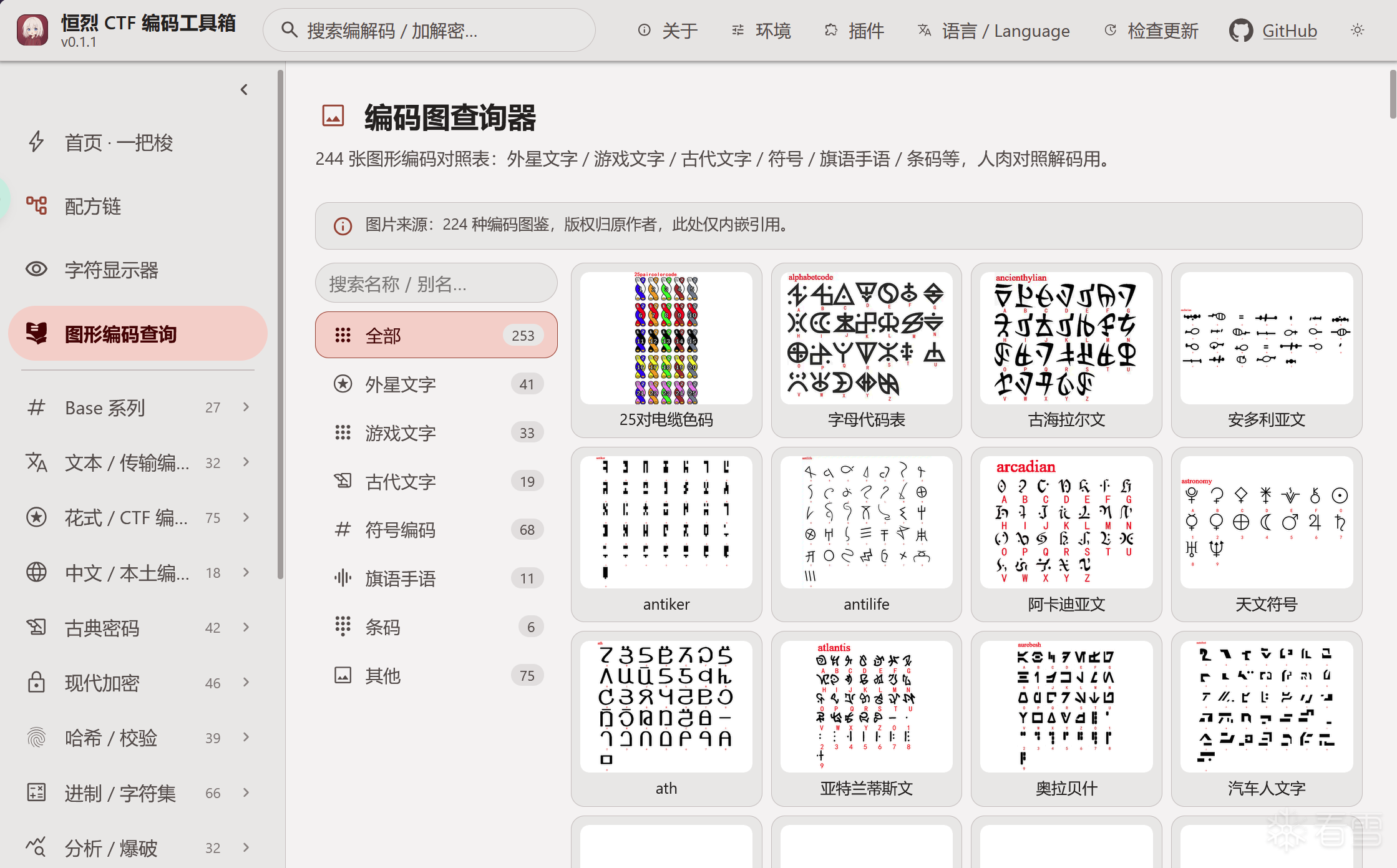Click the 配方链 chain icon

[x=36, y=205]
